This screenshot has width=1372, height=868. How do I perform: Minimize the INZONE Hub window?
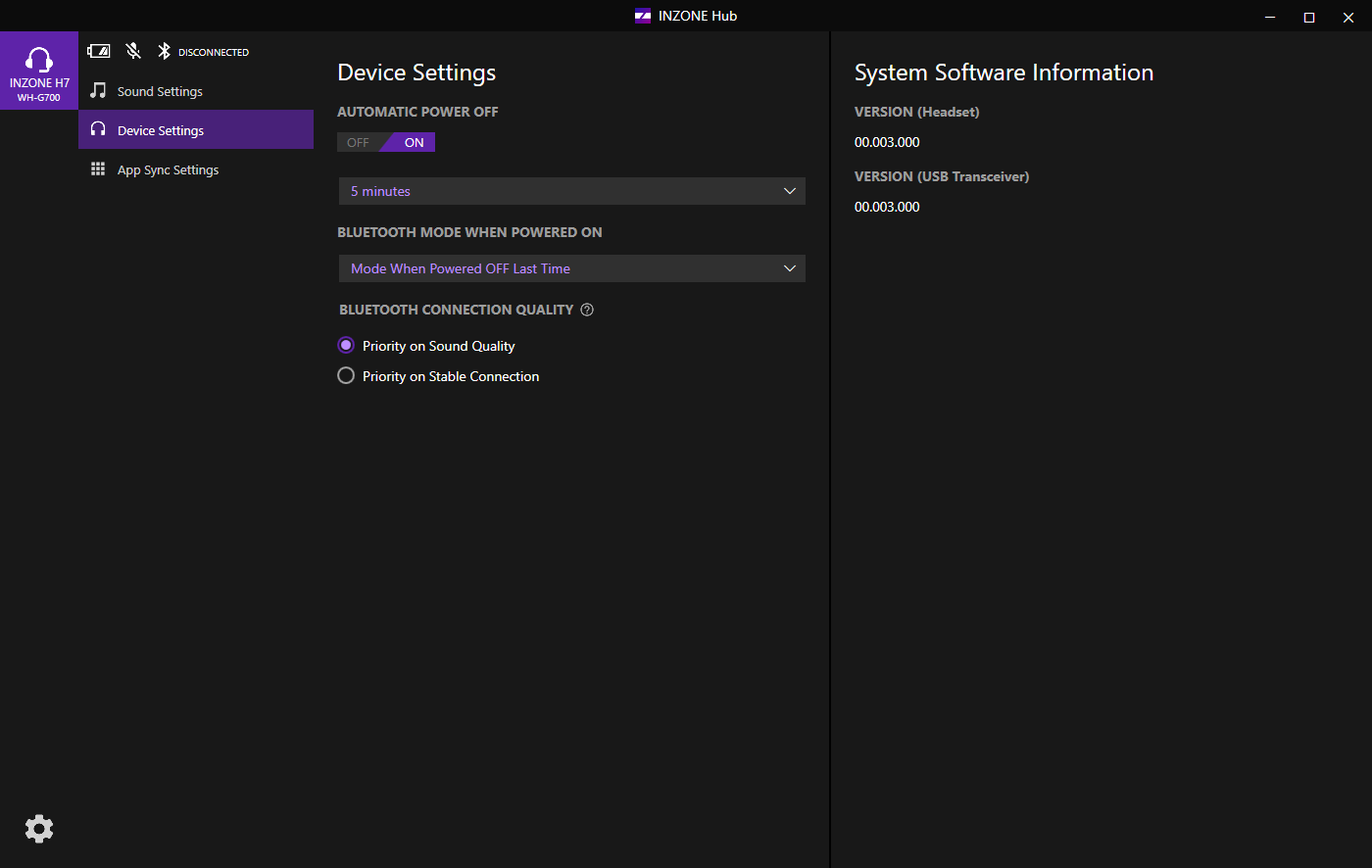click(x=1270, y=16)
